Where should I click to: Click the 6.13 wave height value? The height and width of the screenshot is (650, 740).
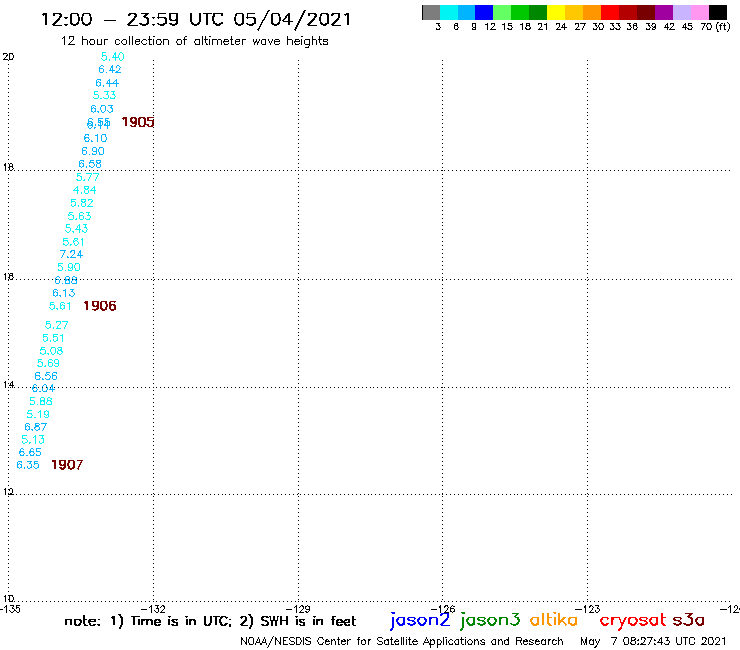pyautogui.click(x=64, y=293)
